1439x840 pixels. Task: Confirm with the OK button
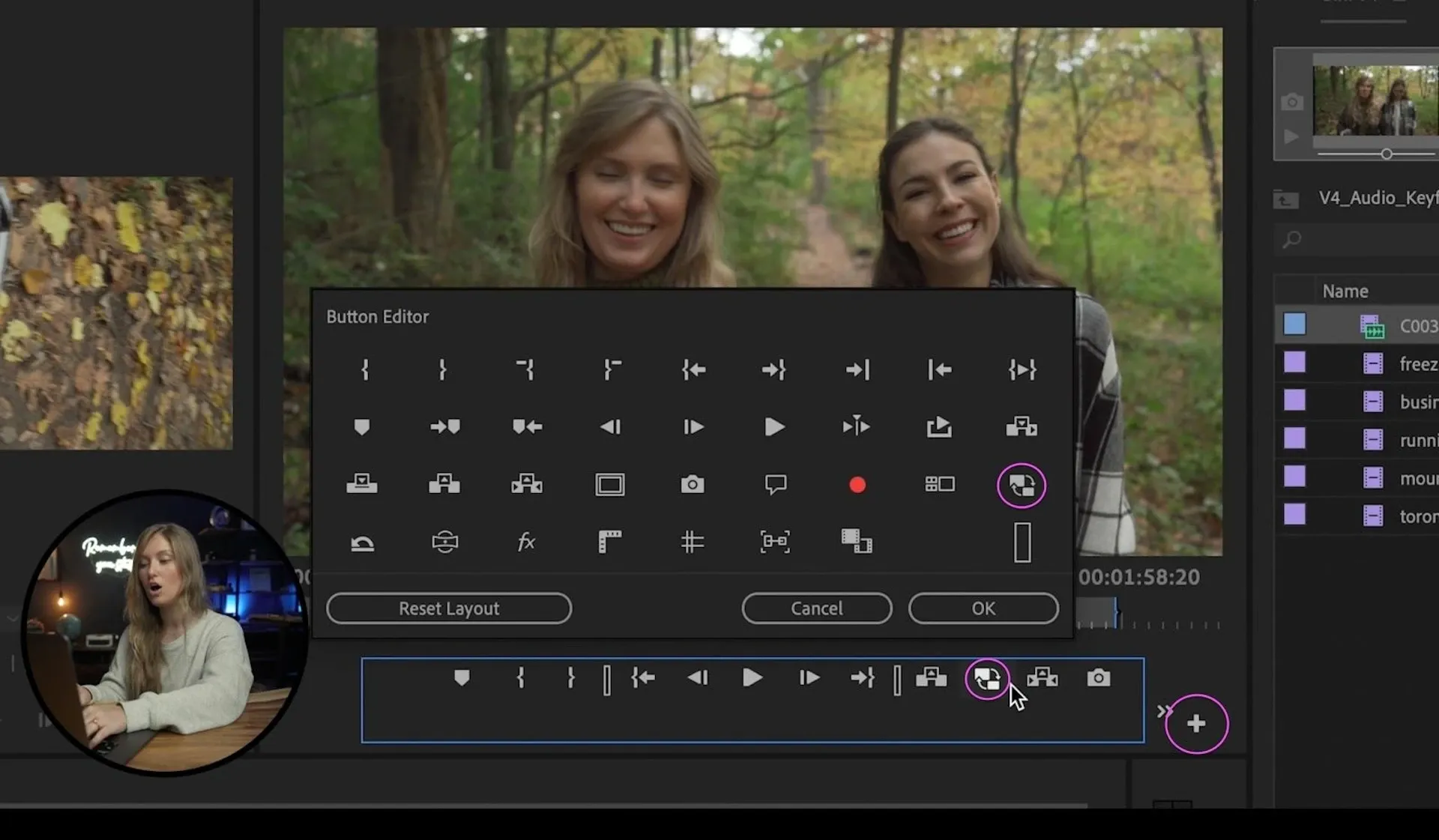[983, 608]
